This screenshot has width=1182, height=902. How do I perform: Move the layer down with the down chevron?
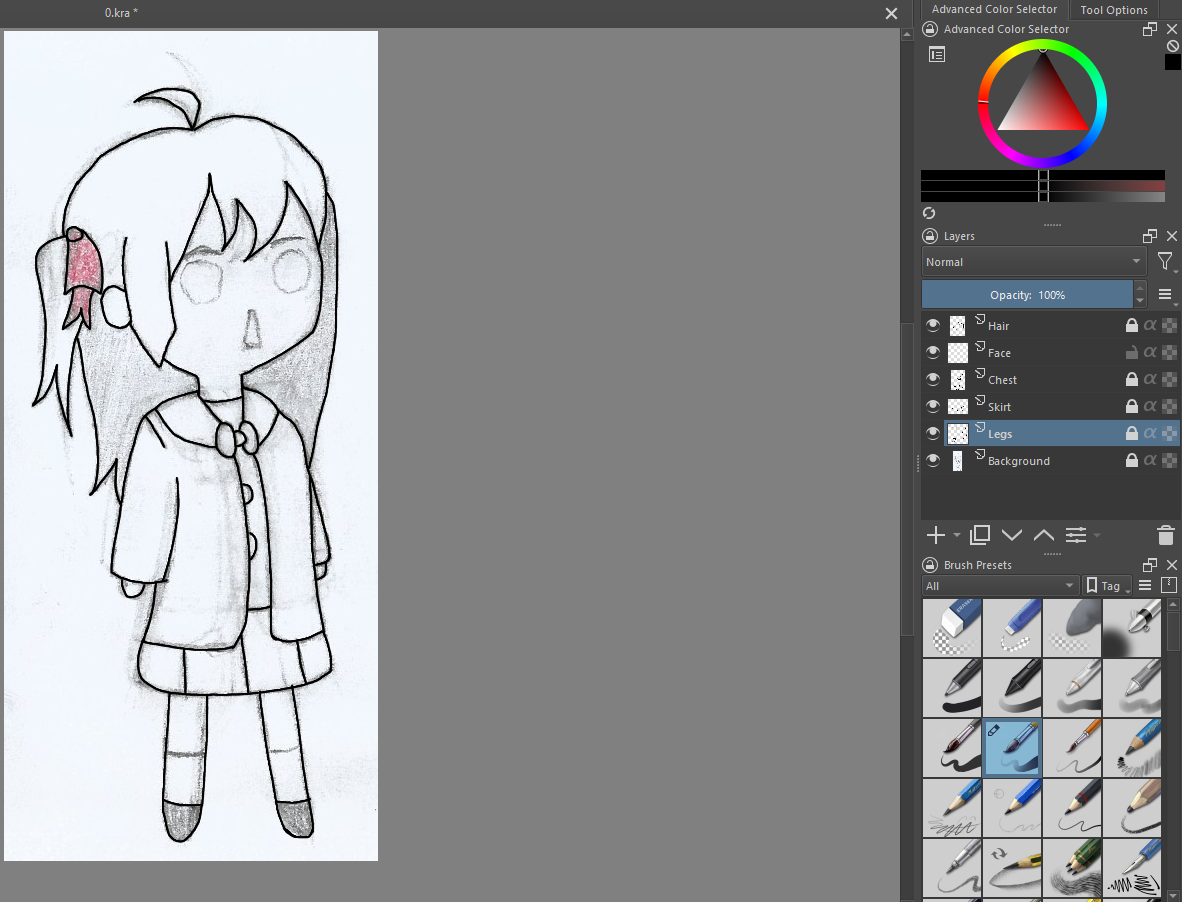[1012, 535]
